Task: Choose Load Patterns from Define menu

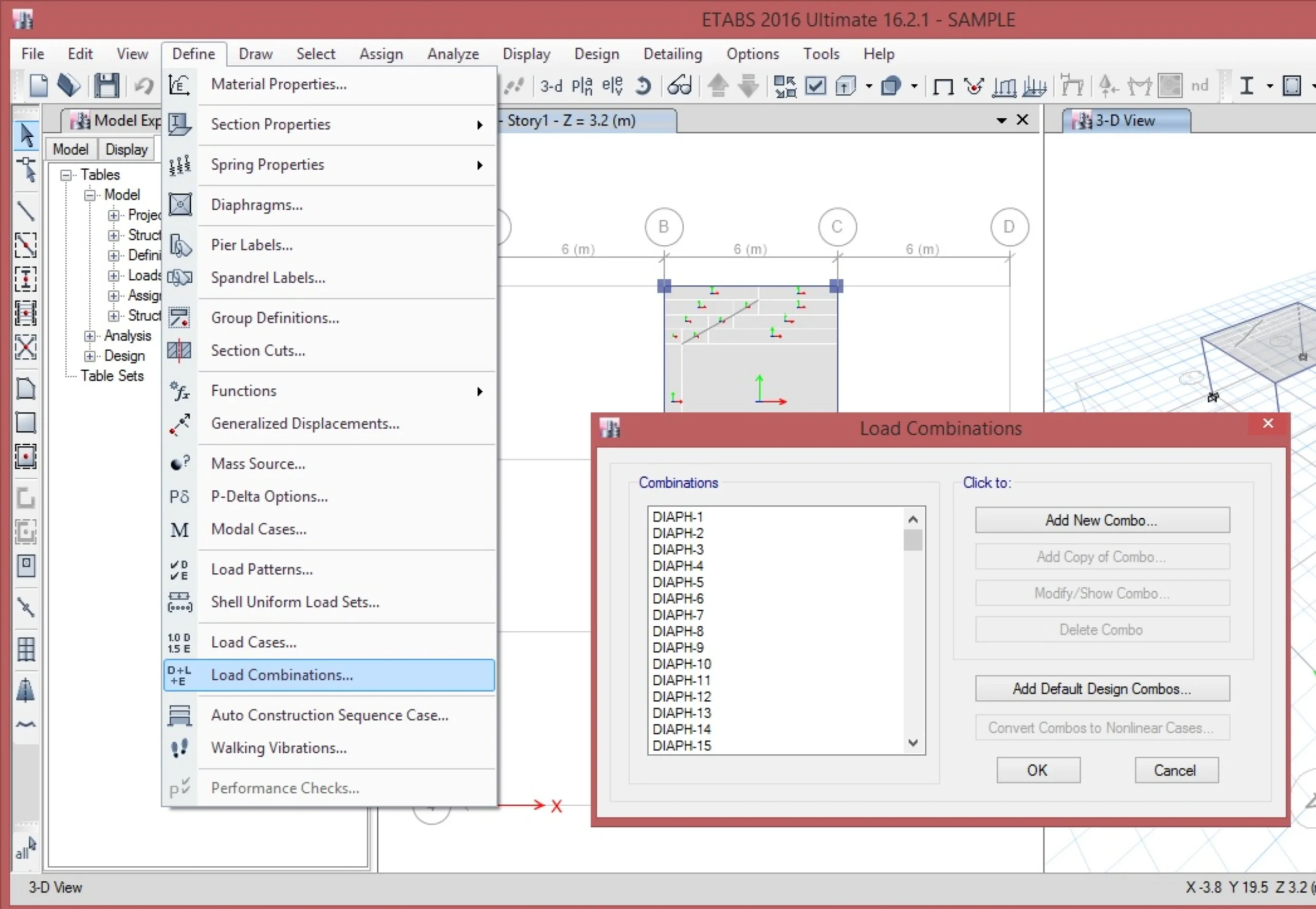Action: pos(262,569)
